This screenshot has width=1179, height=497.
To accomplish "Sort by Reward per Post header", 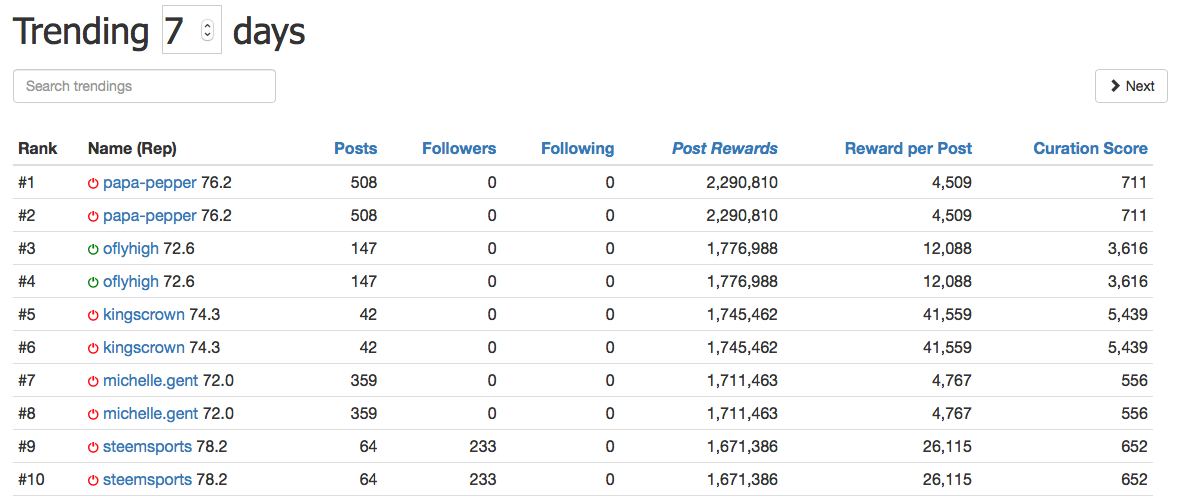I will (x=908, y=149).
